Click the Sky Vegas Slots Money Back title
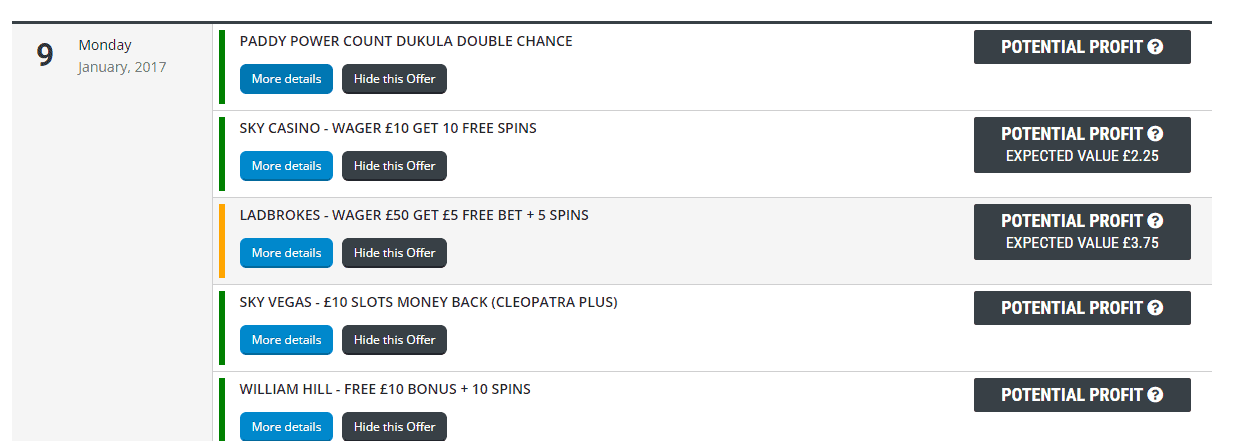 (x=428, y=302)
